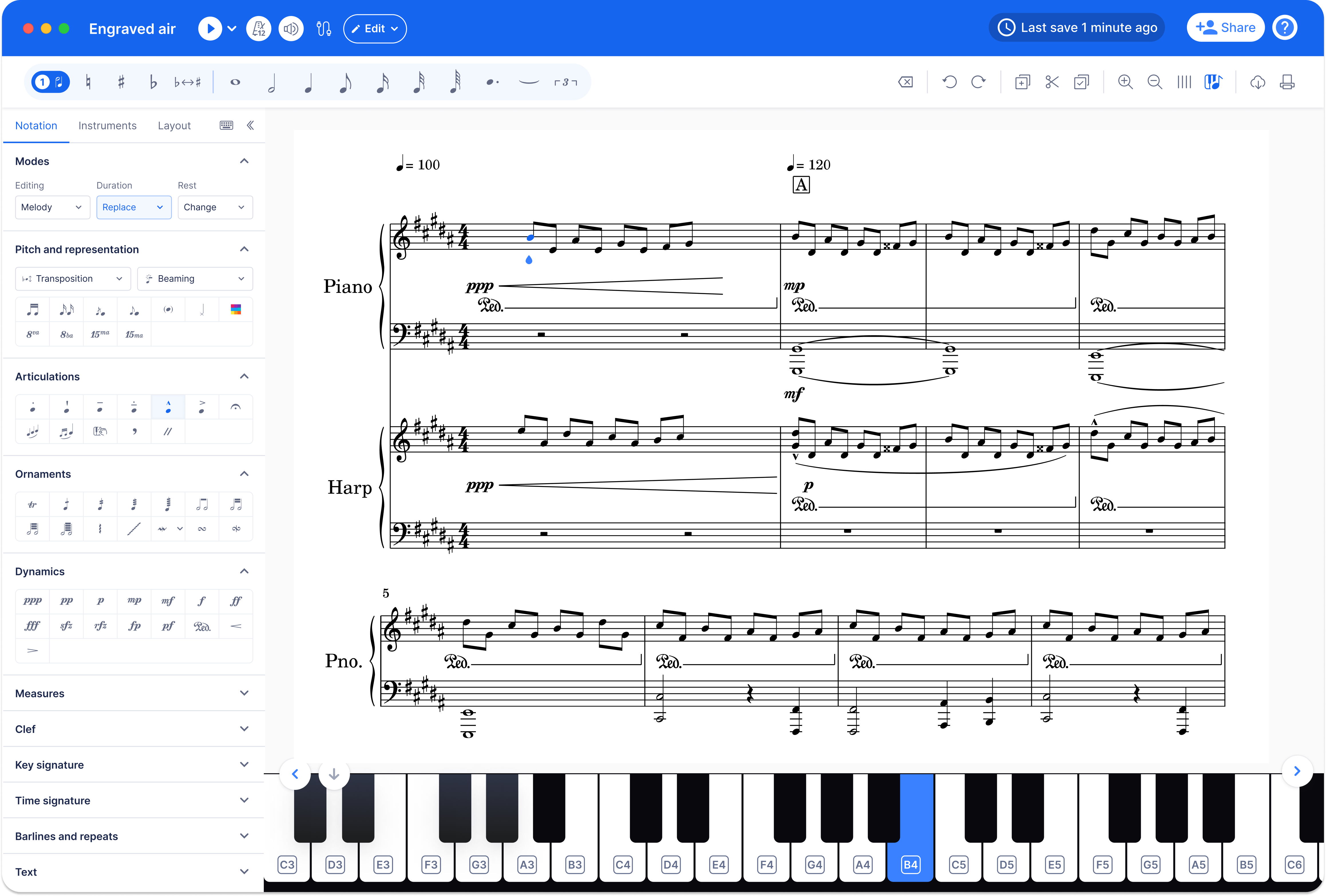This screenshot has width=1326, height=896.
Task: Open the Edit mode dropdown
Action: click(x=375, y=29)
